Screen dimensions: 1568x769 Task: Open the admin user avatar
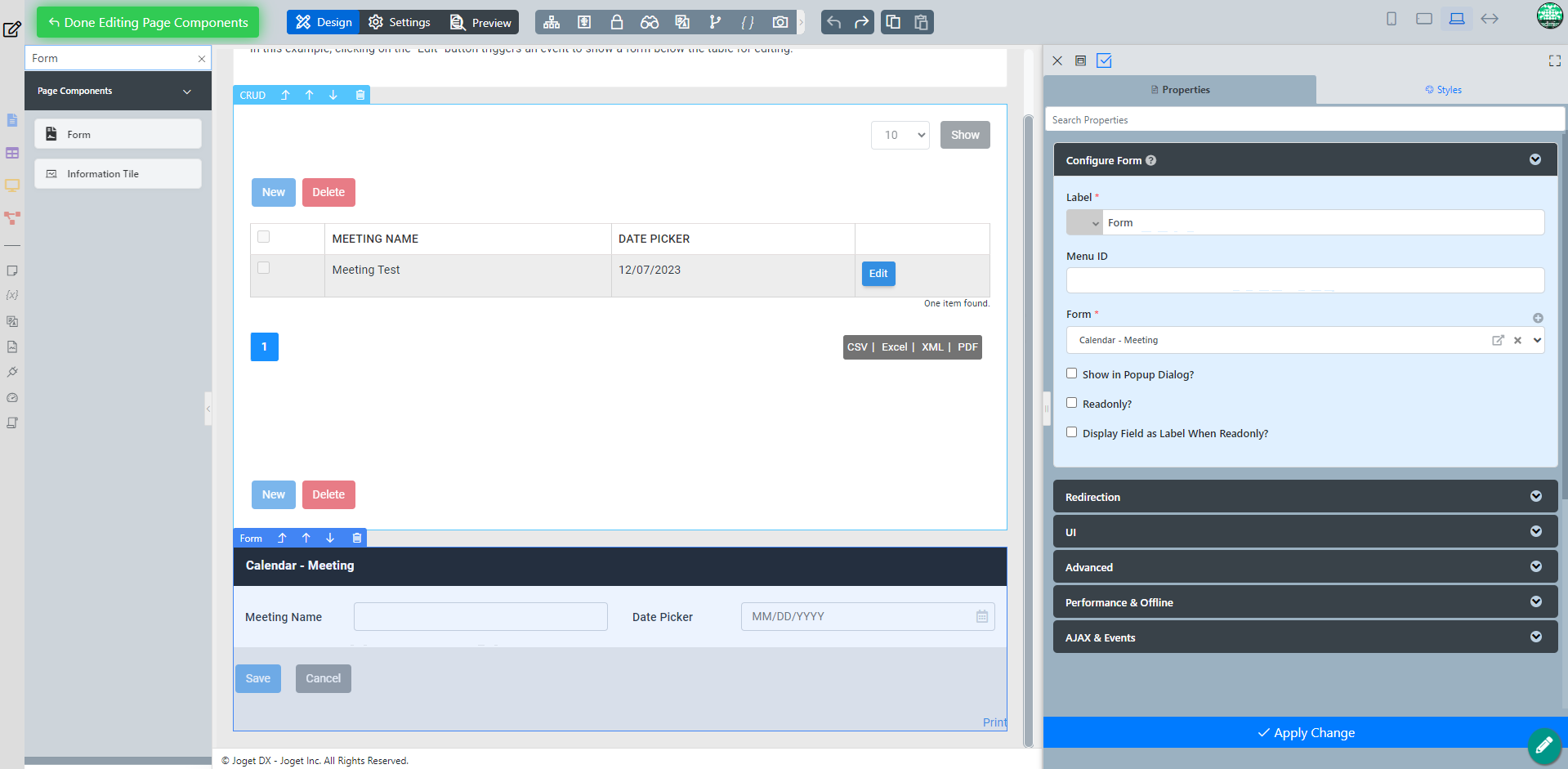tap(1549, 16)
